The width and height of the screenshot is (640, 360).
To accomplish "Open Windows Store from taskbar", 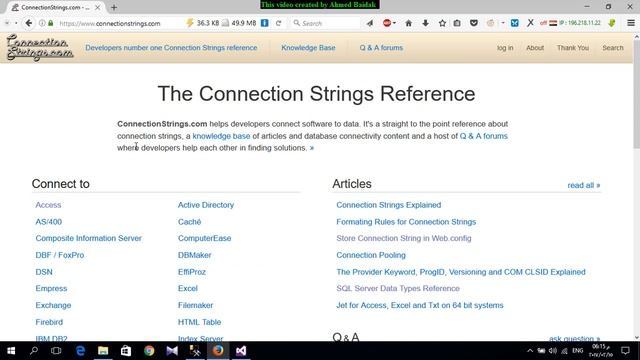I will [x=126, y=351].
